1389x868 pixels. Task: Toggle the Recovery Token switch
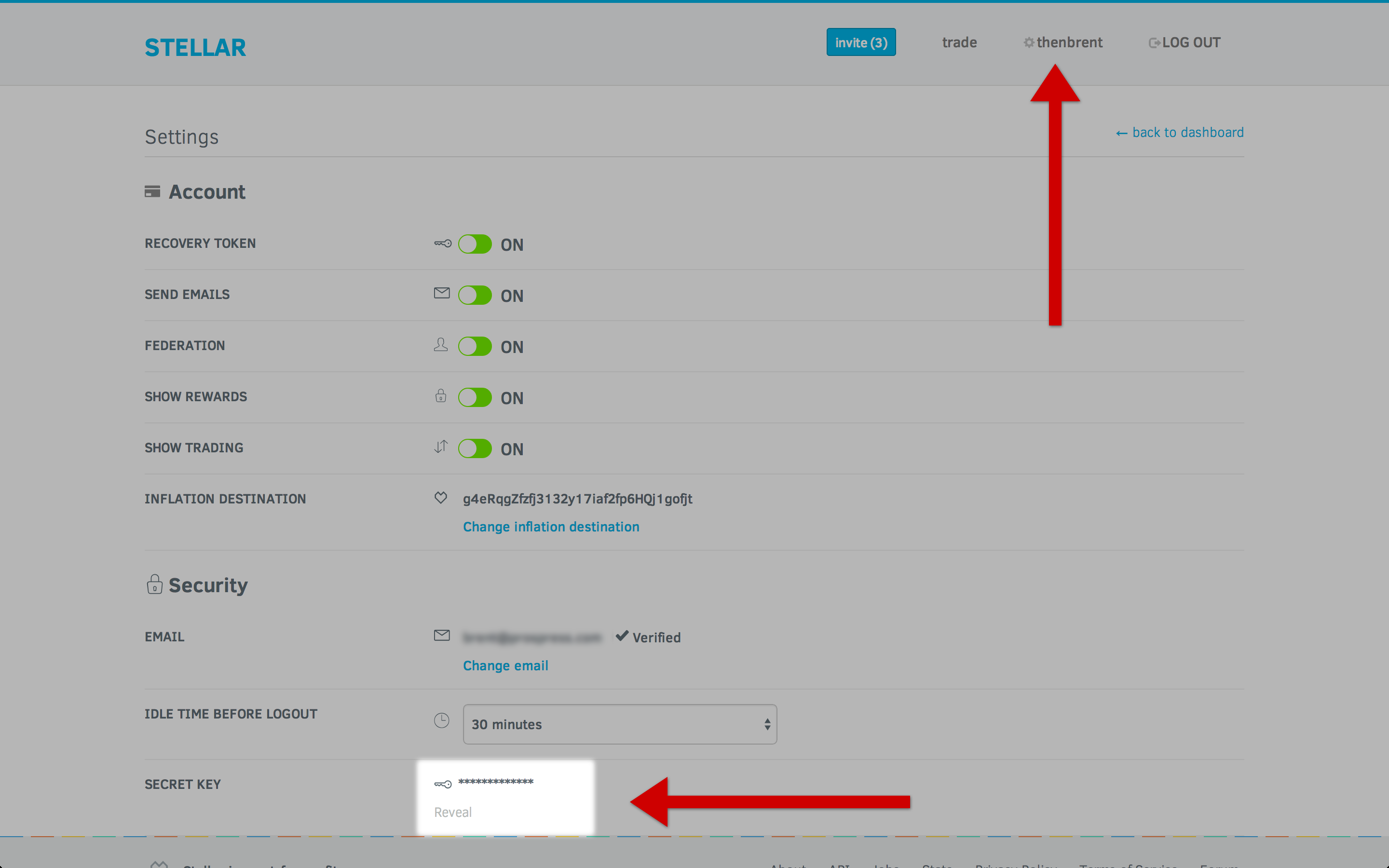(475, 244)
